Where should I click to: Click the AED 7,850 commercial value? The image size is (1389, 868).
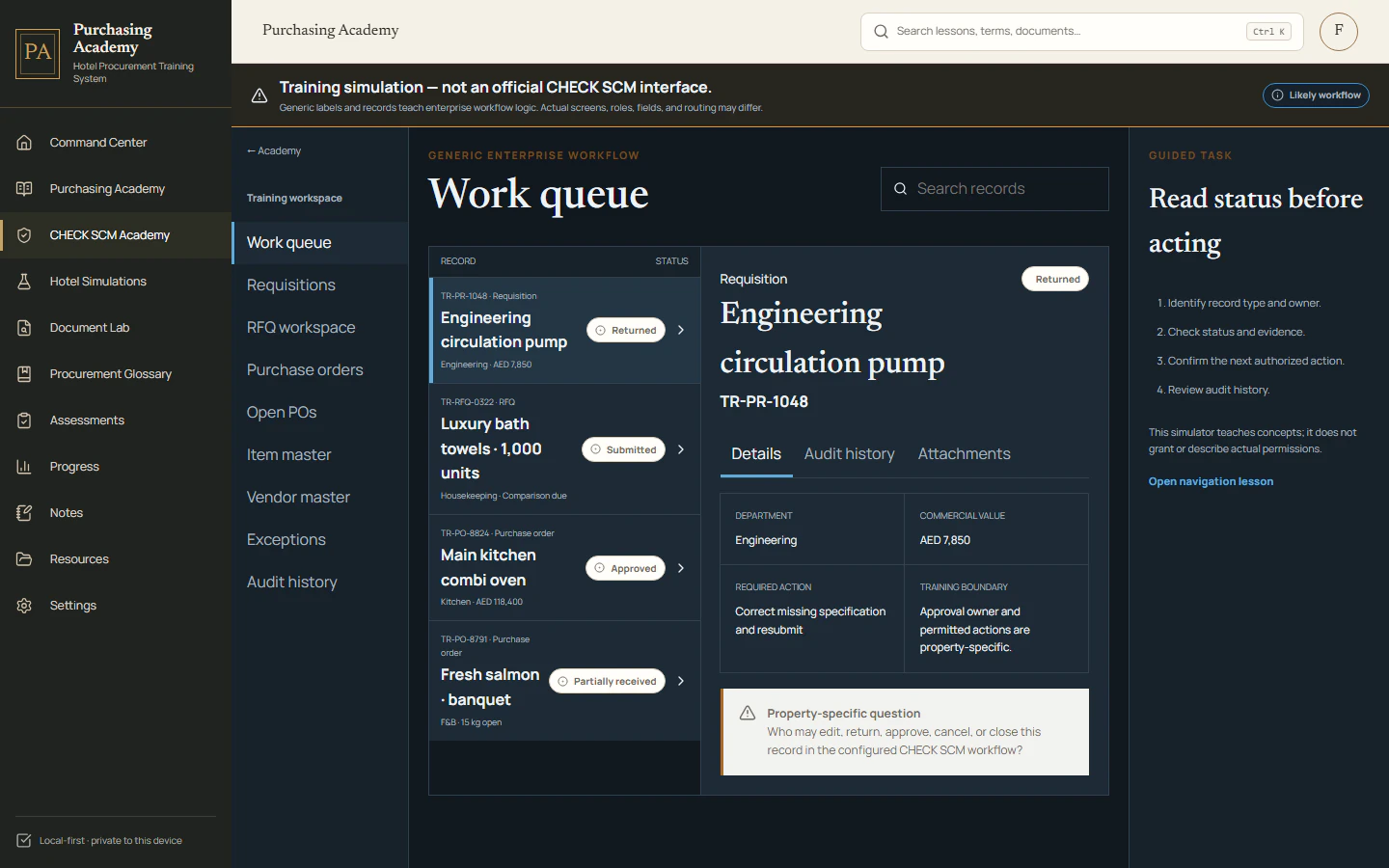pyautogui.click(x=945, y=540)
